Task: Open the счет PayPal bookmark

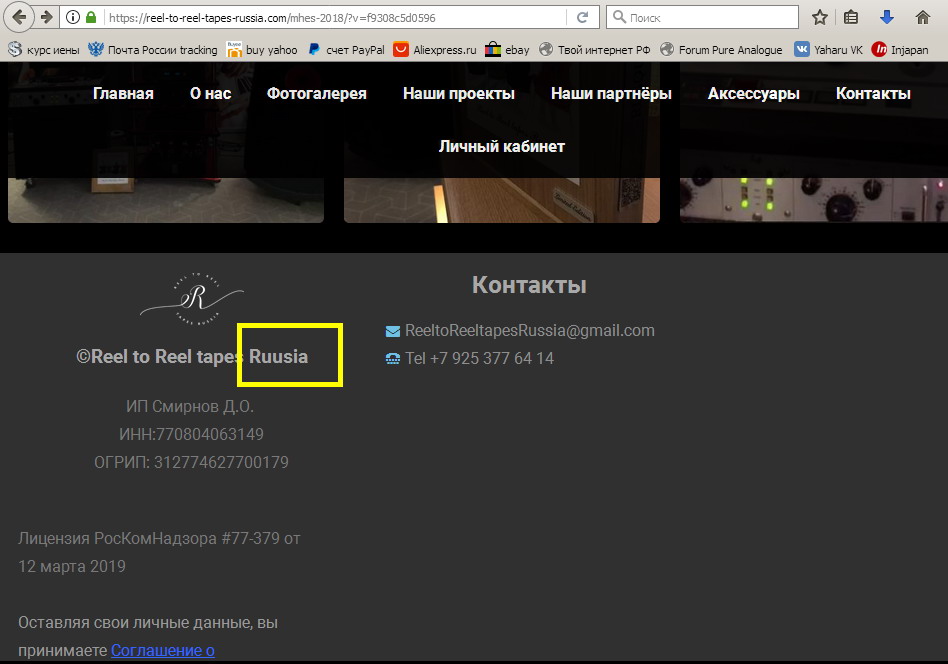Action: click(x=346, y=49)
